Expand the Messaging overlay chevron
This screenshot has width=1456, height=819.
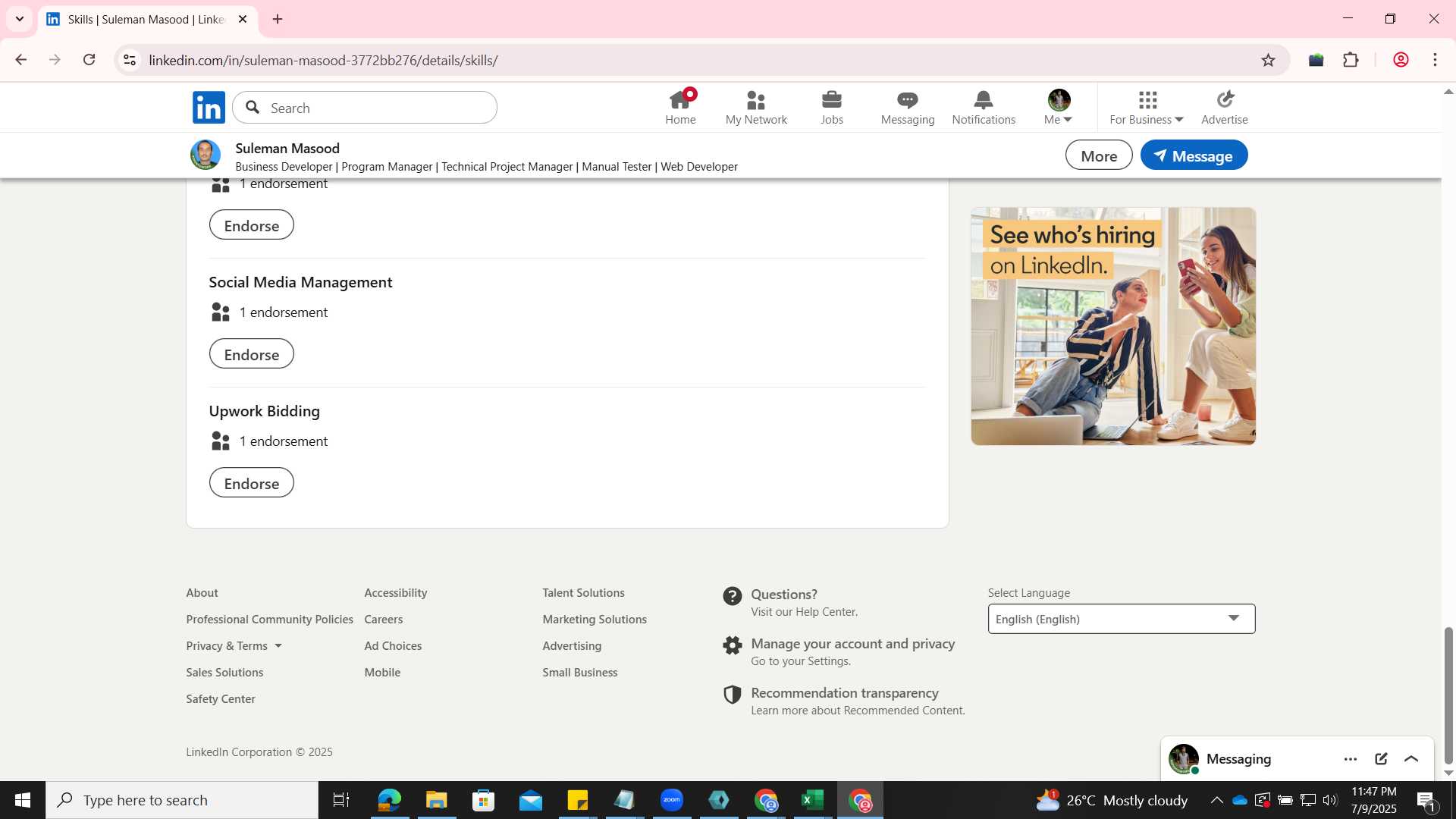click(1411, 759)
